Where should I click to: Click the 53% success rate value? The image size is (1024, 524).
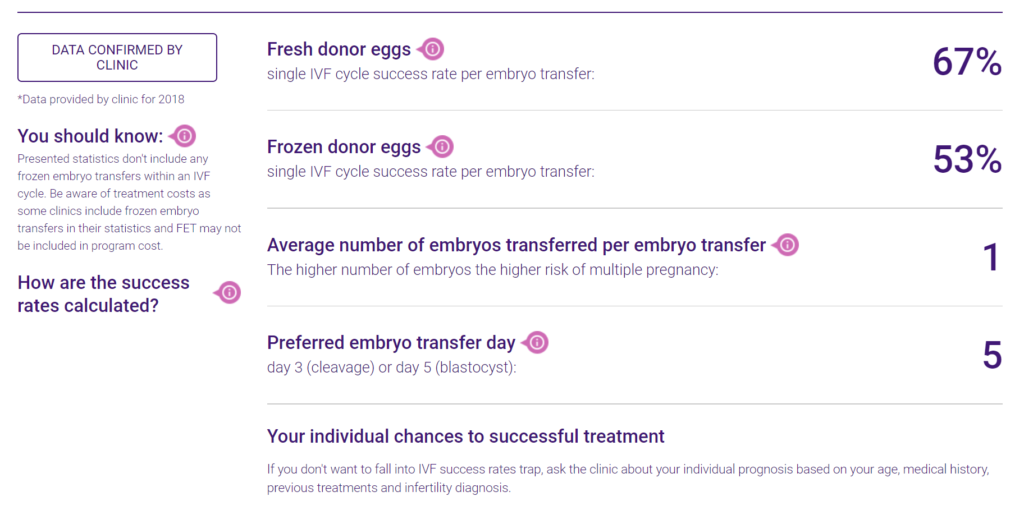pos(967,160)
